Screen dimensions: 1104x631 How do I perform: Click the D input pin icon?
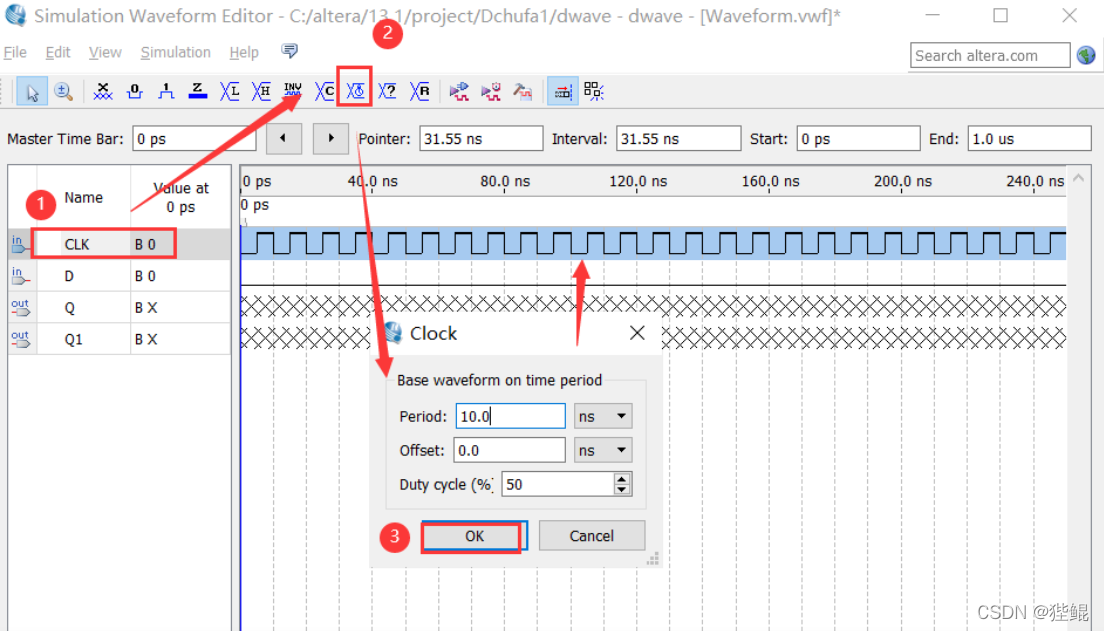[21, 275]
